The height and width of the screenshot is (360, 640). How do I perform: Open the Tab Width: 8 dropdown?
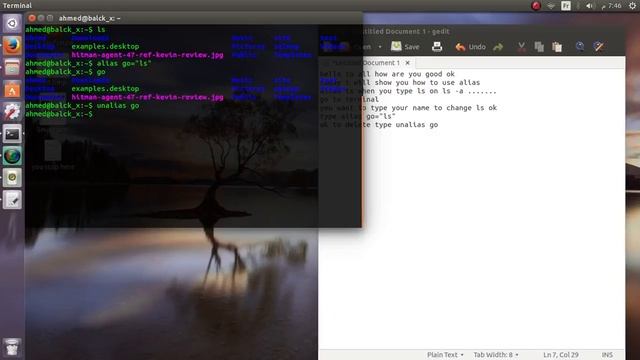[496, 355]
